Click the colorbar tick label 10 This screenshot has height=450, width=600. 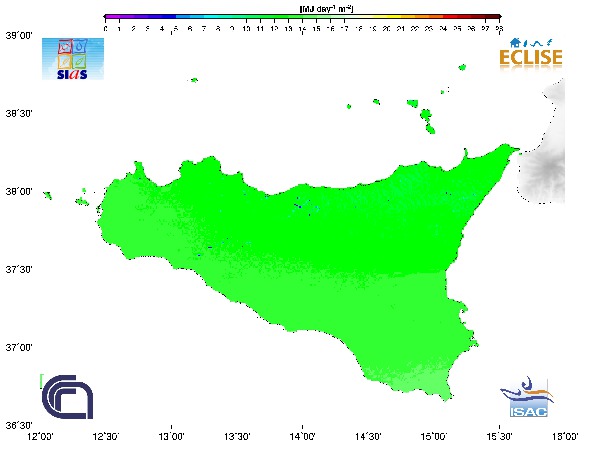pos(246,29)
